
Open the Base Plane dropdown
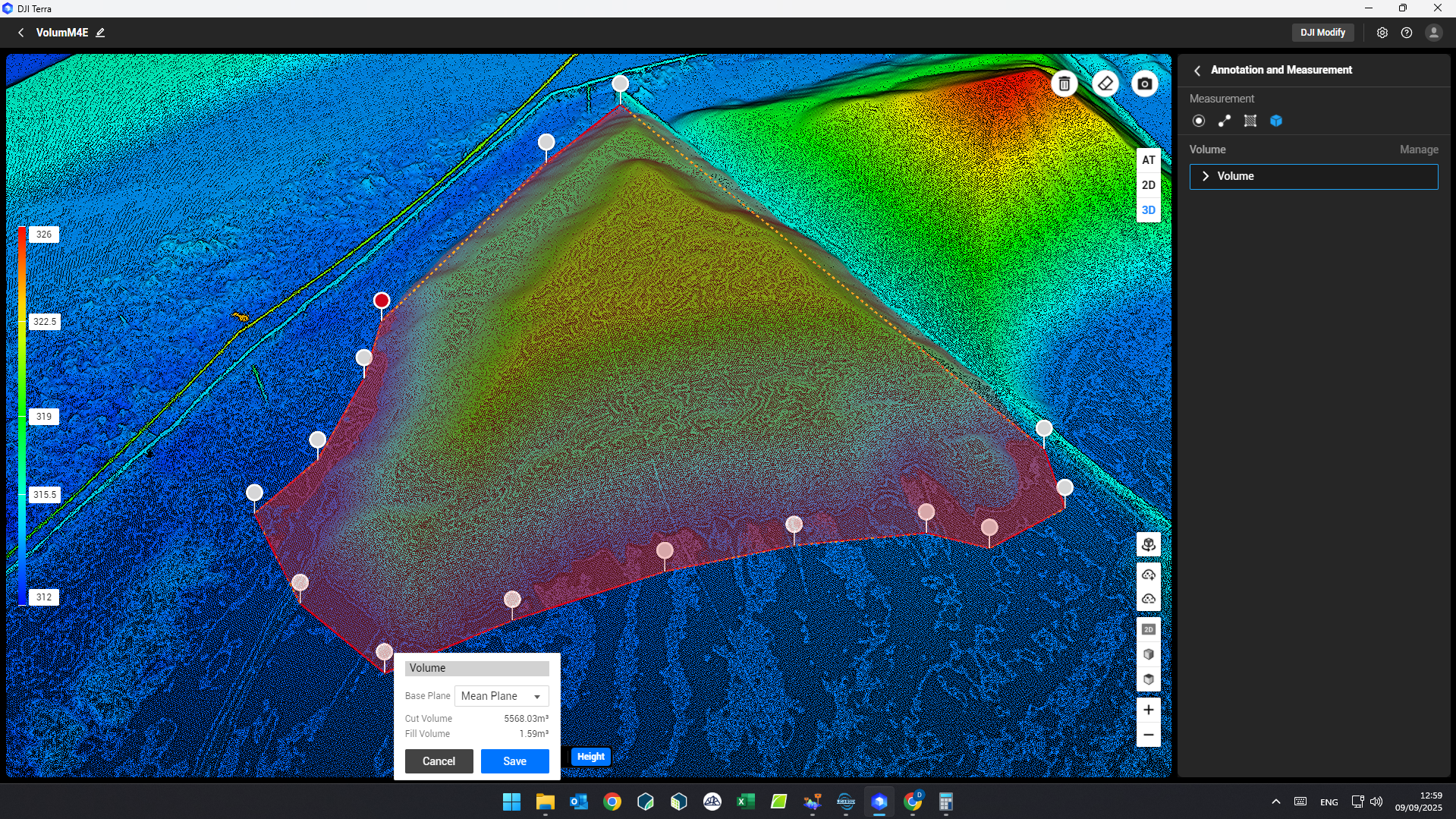click(x=502, y=696)
